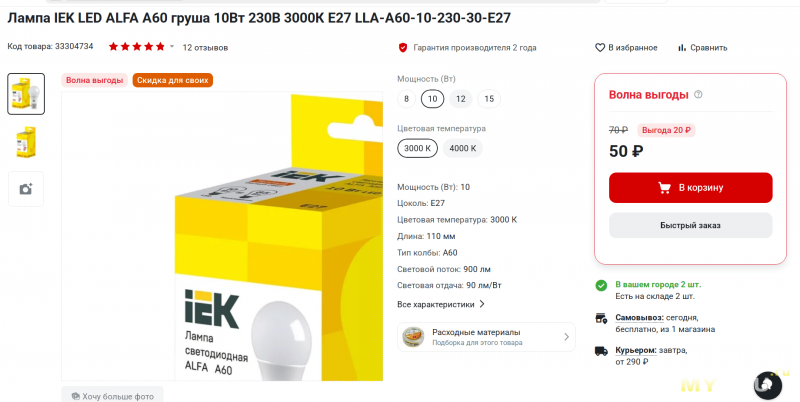800x402 pixels.
Task: Click the Быстрый заказ button
Action: click(x=690, y=225)
